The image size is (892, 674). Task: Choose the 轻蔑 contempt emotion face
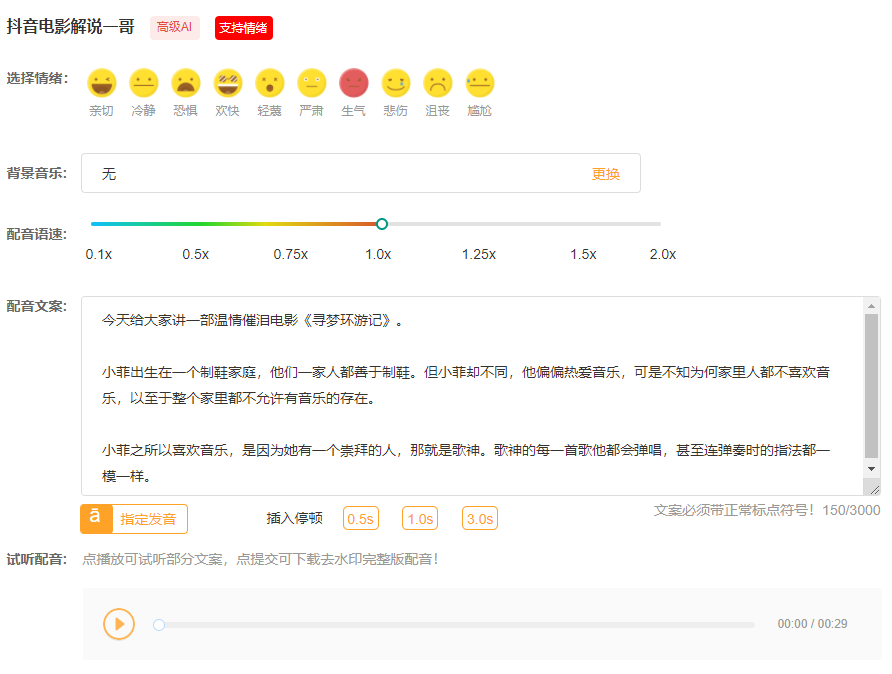coord(270,83)
